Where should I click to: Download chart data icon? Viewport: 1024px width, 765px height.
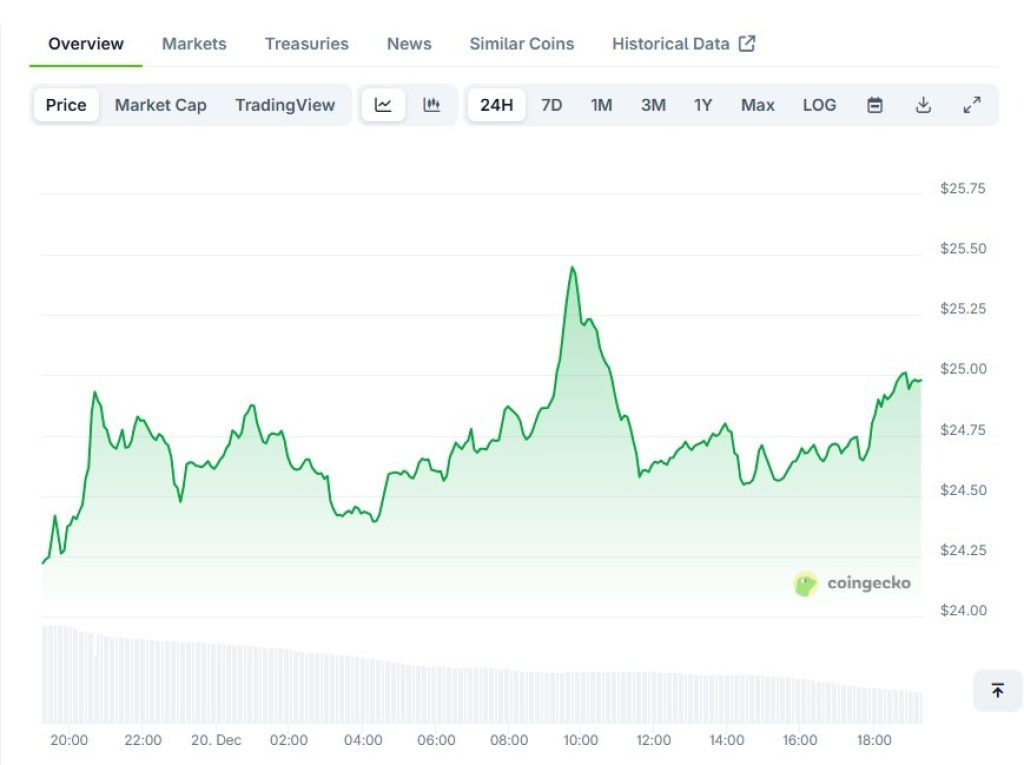(923, 105)
